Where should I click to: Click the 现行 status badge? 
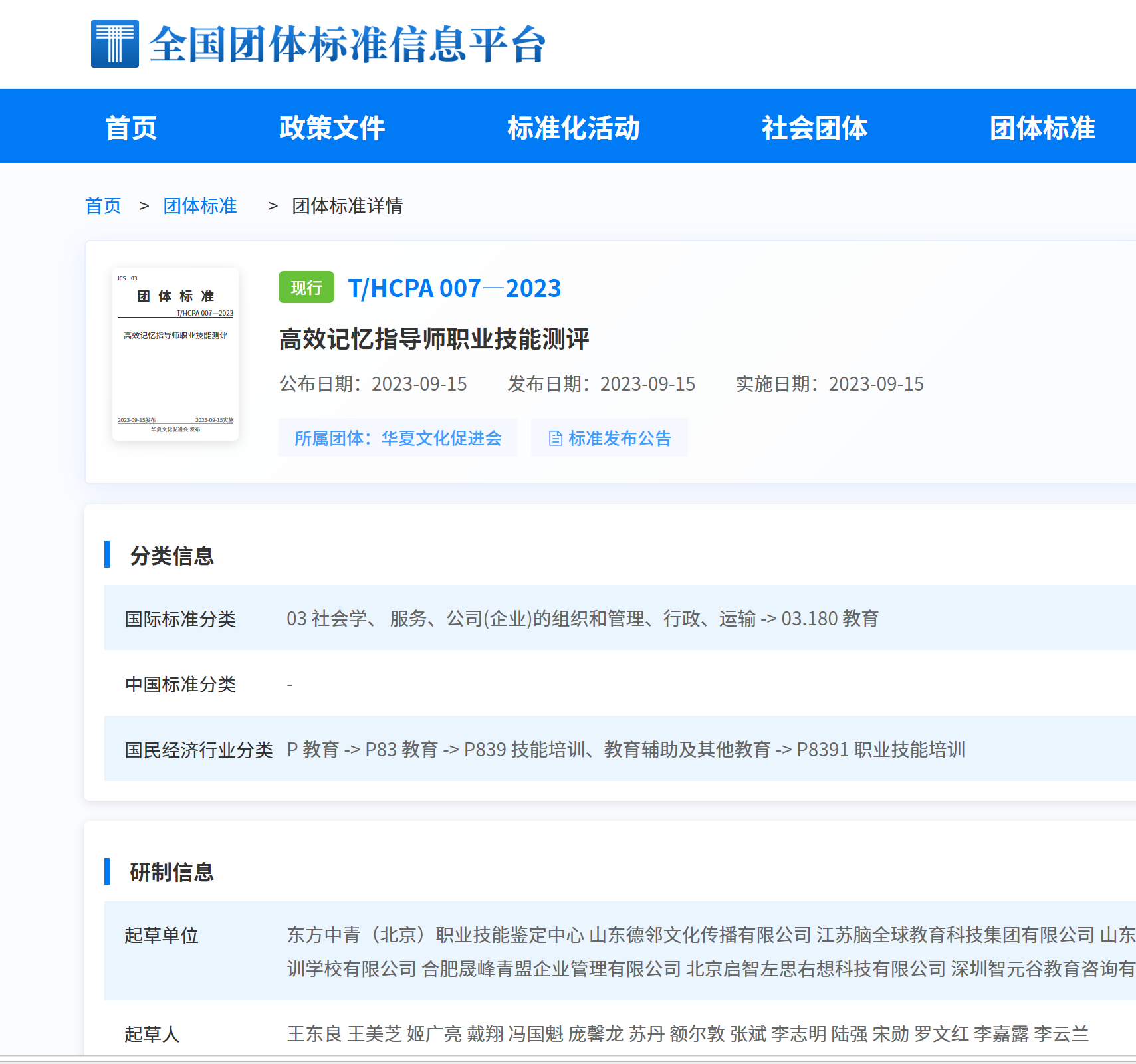[306, 287]
